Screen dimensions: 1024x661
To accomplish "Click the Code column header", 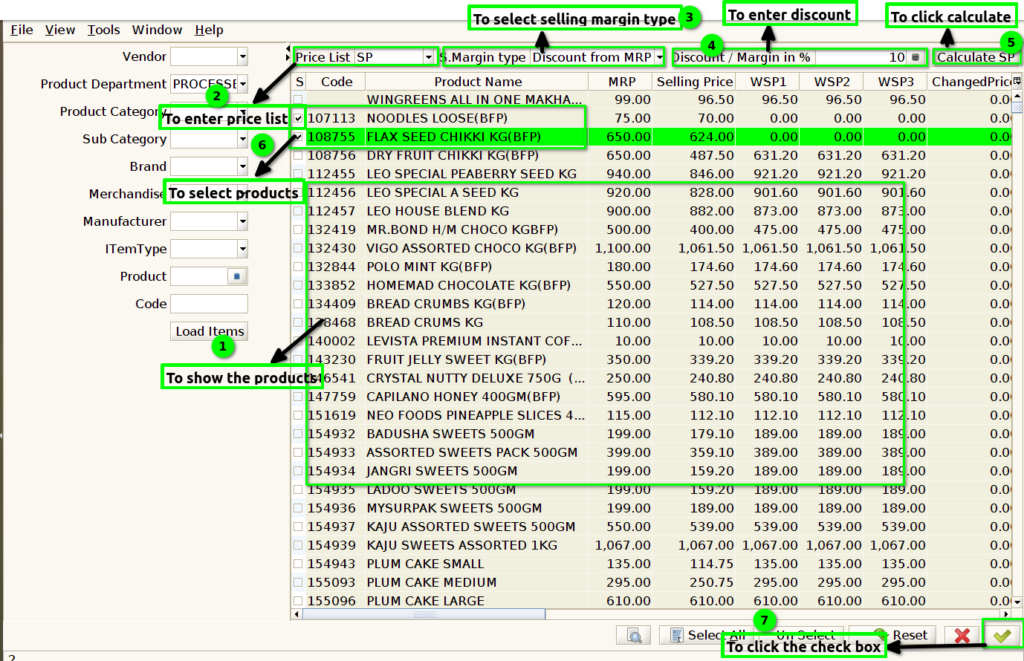I will click(336, 82).
